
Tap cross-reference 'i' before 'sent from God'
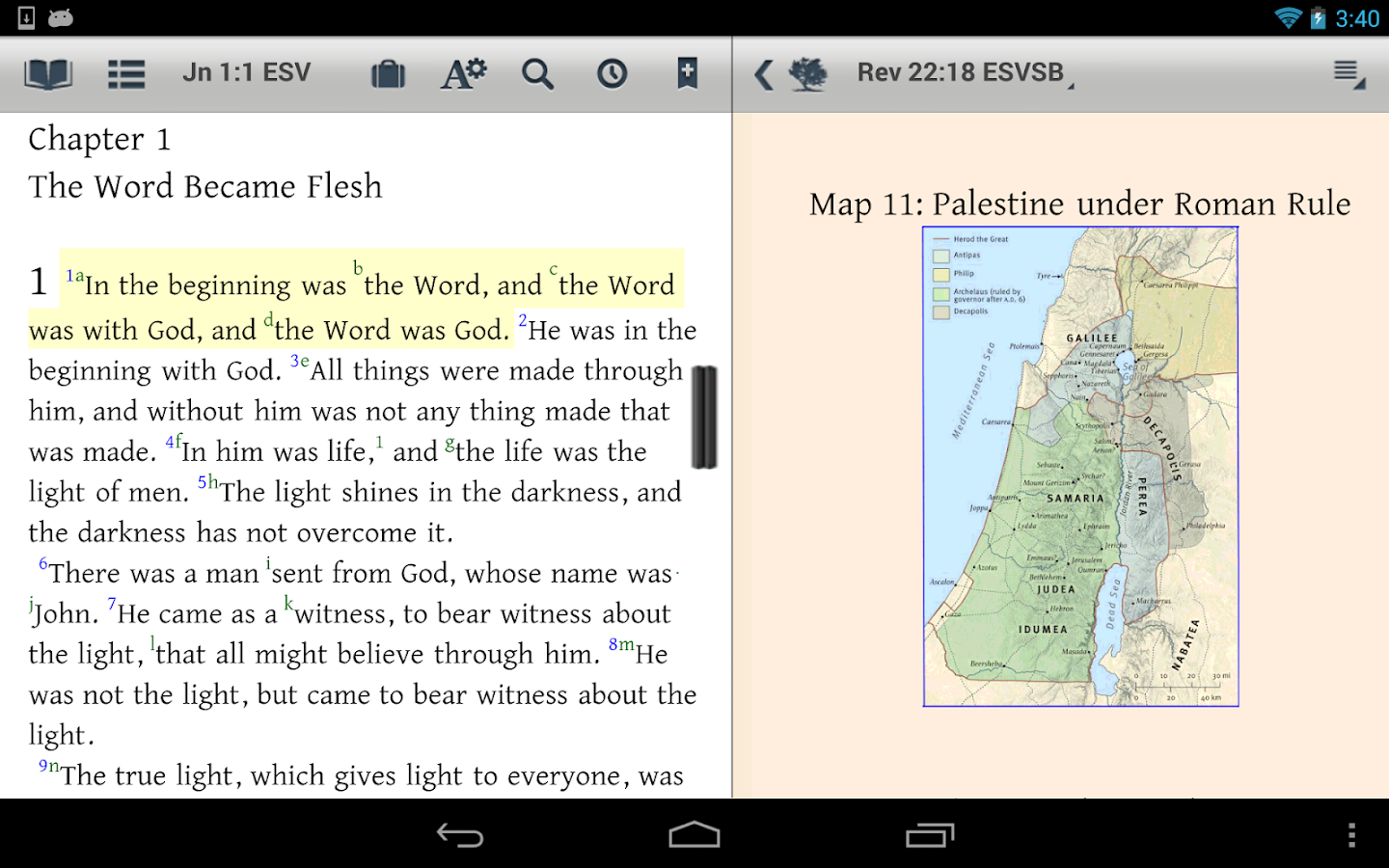pyautogui.click(x=268, y=562)
